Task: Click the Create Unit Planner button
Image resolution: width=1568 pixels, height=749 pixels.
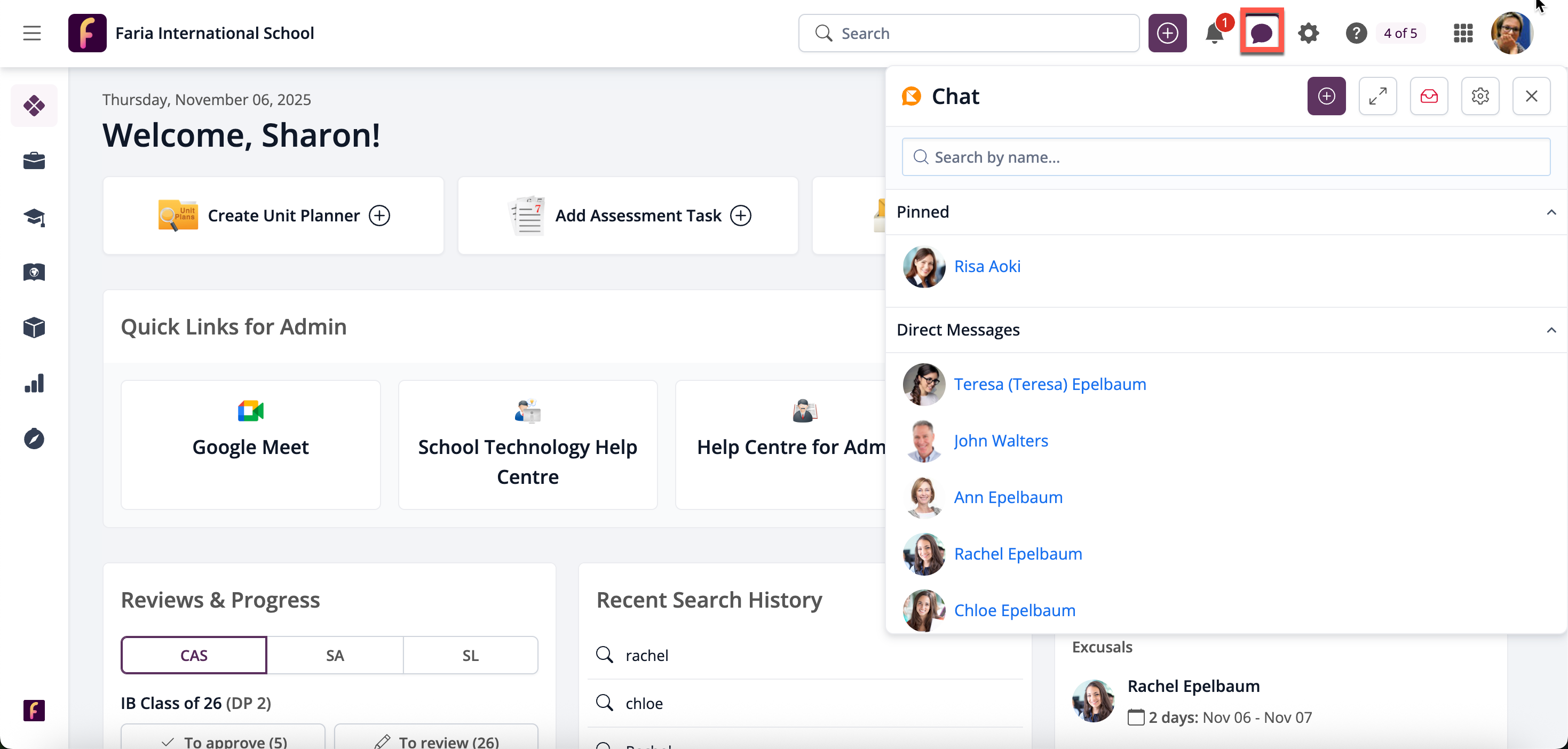Action: pos(273,216)
